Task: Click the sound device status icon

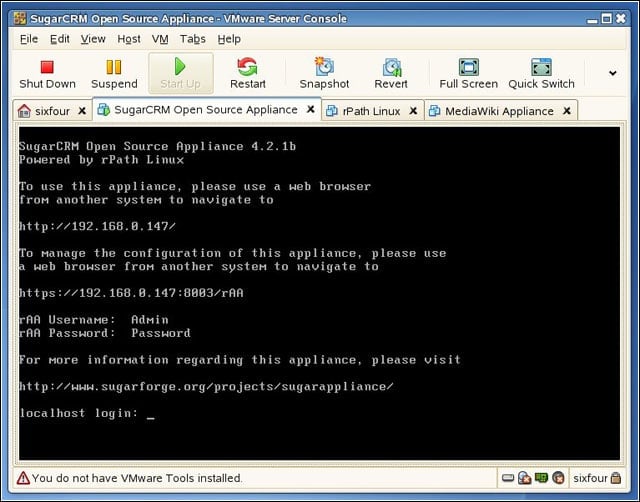Action: 558,478
